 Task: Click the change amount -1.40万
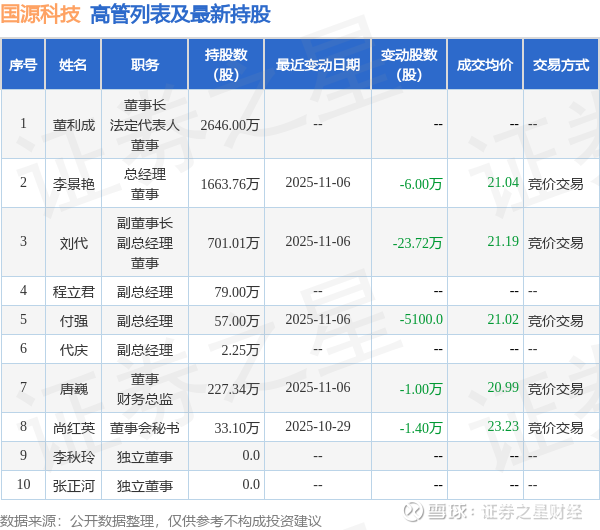[x=421, y=428]
